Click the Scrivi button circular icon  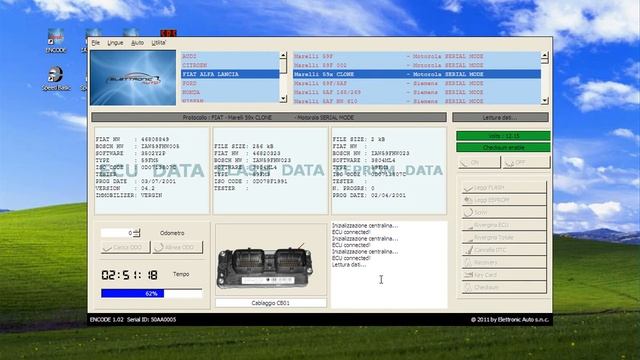click(x=468, y=212)
